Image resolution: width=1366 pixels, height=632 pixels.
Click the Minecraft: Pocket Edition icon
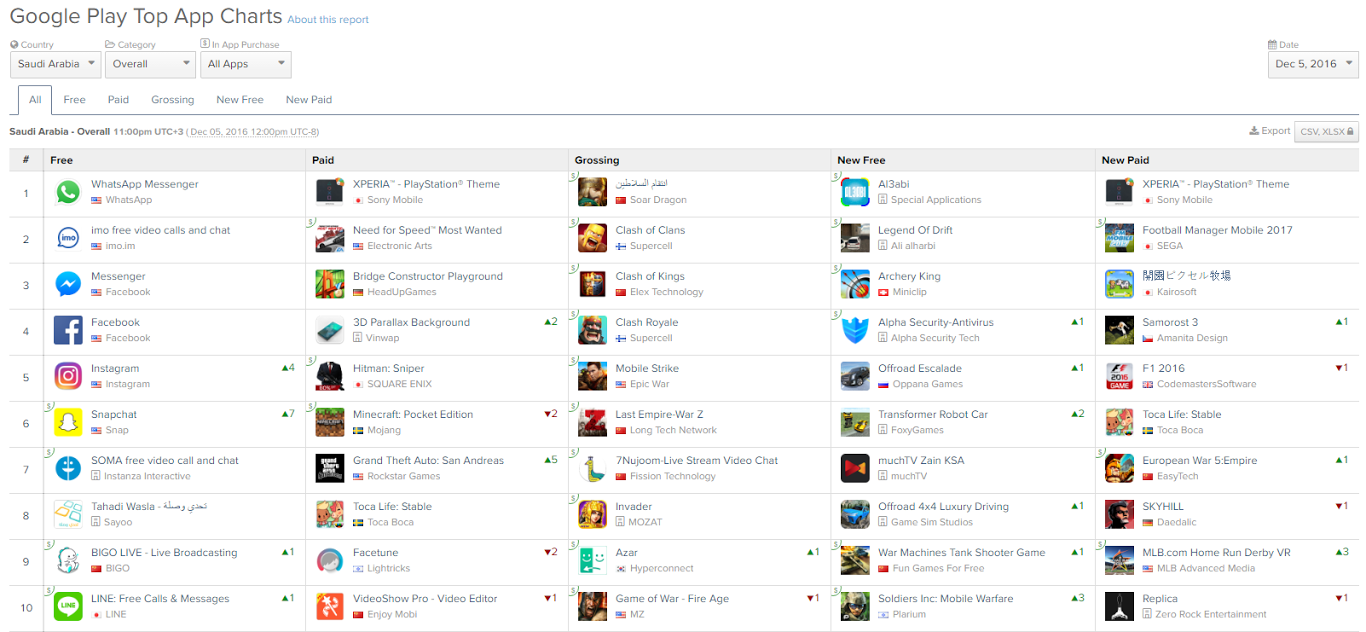pos(330,422)
